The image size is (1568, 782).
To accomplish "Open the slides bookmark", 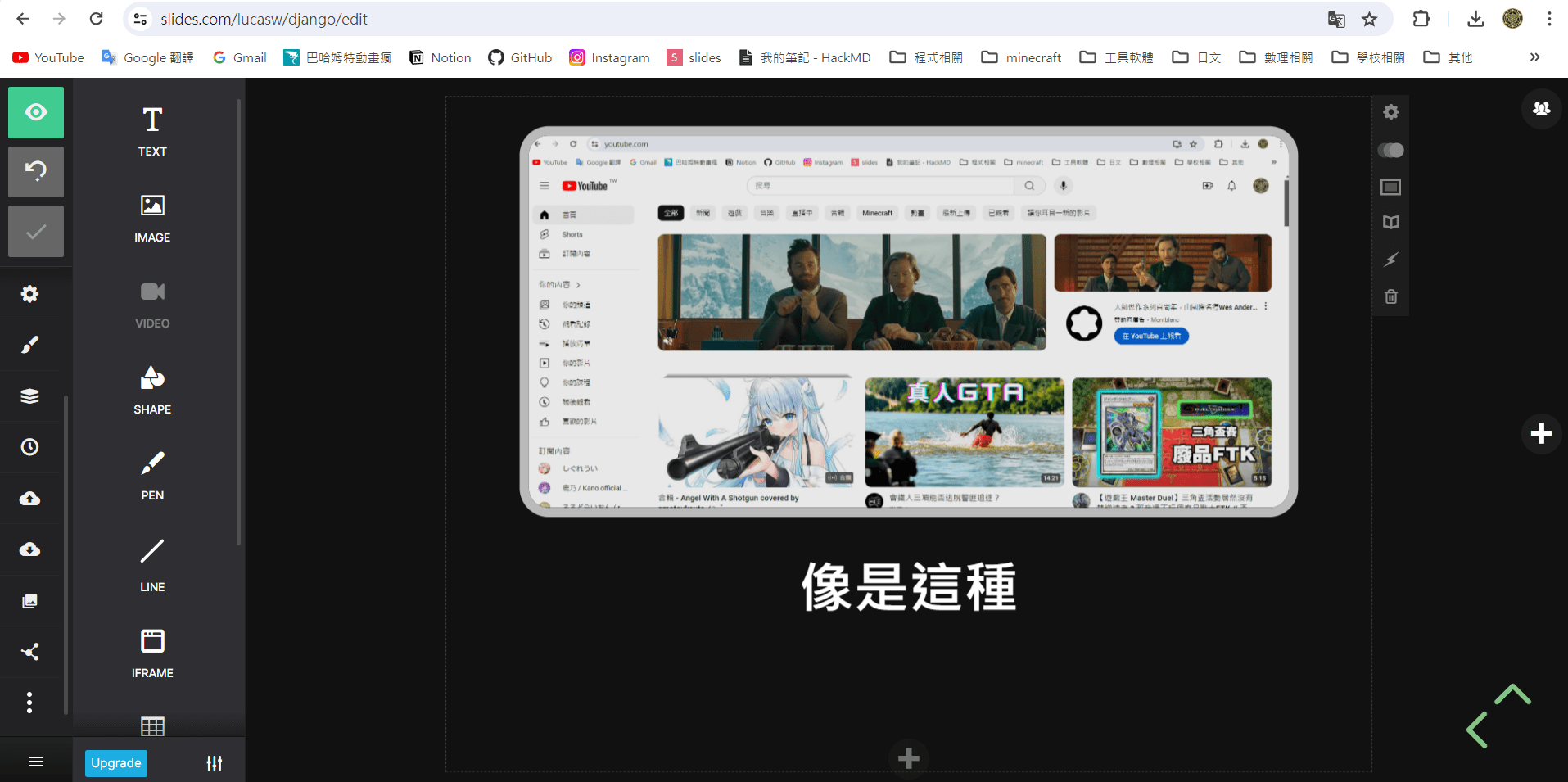I will (694, 57).
